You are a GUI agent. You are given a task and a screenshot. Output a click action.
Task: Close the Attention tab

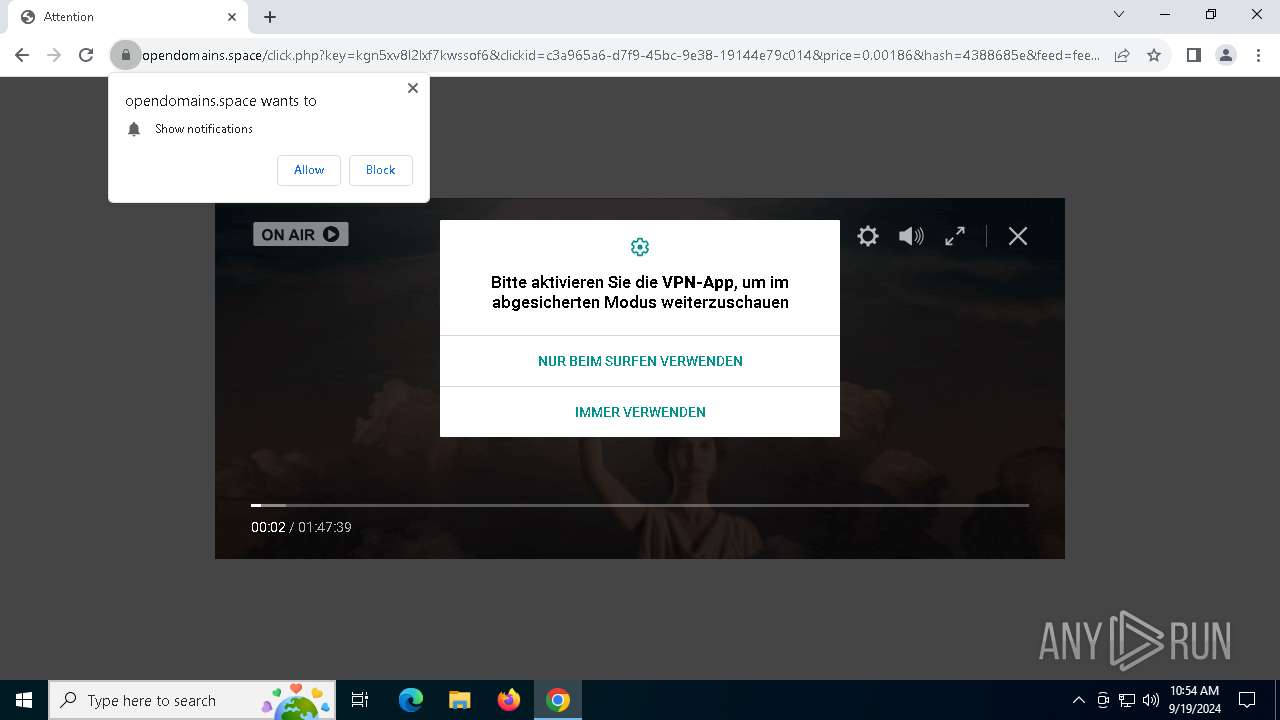coord(232,17)
